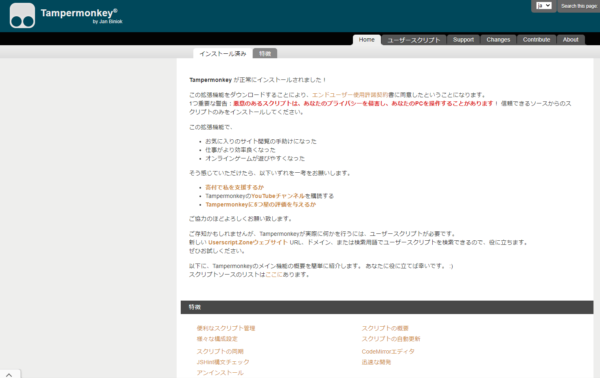Open the エンドユーザー使用許諾契約 link
Screen dimensions: 600x378
(x=350, y=95)
